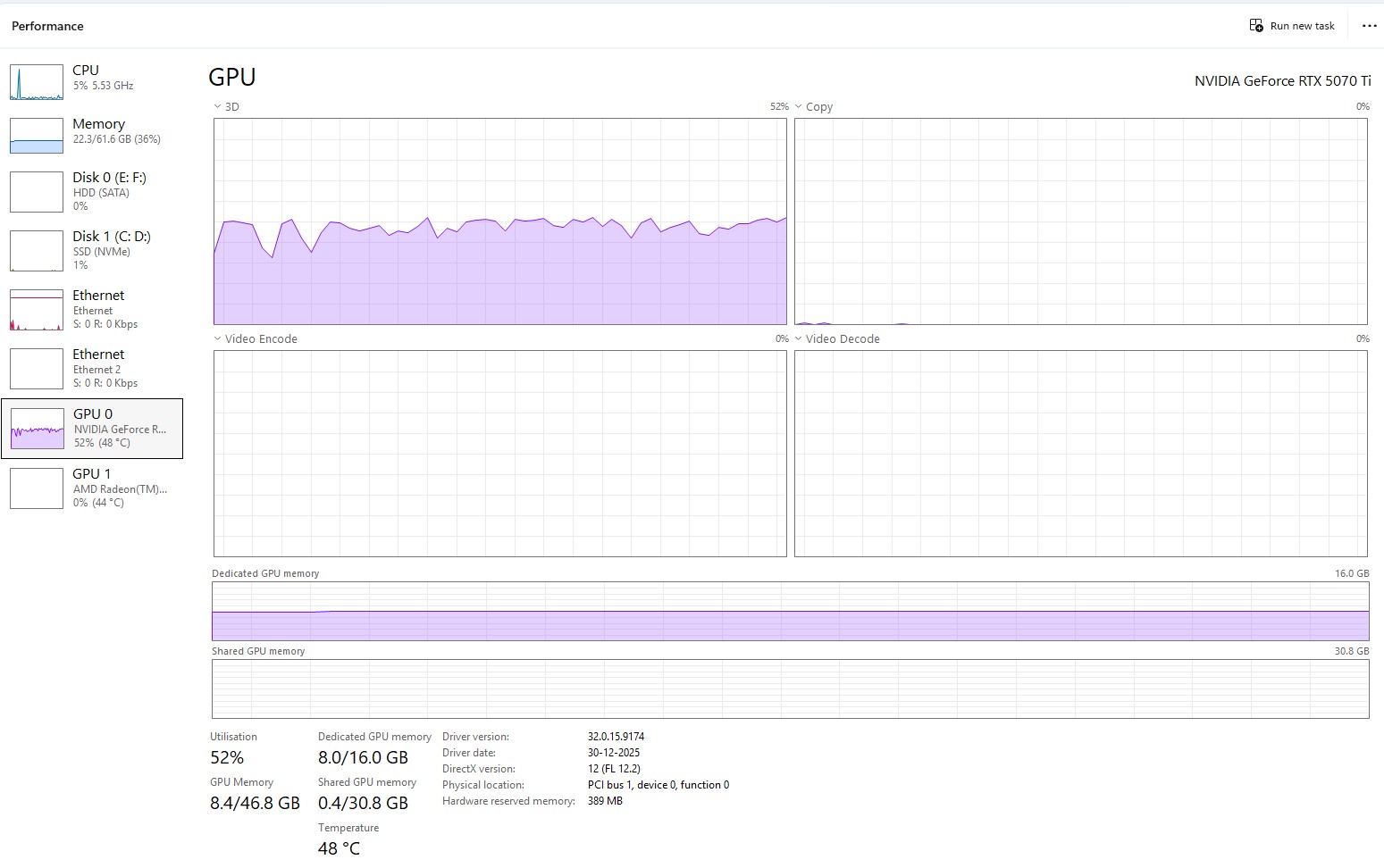Open the Video Decode engine dropdown
1384x868 pixels.
point(799,338)
